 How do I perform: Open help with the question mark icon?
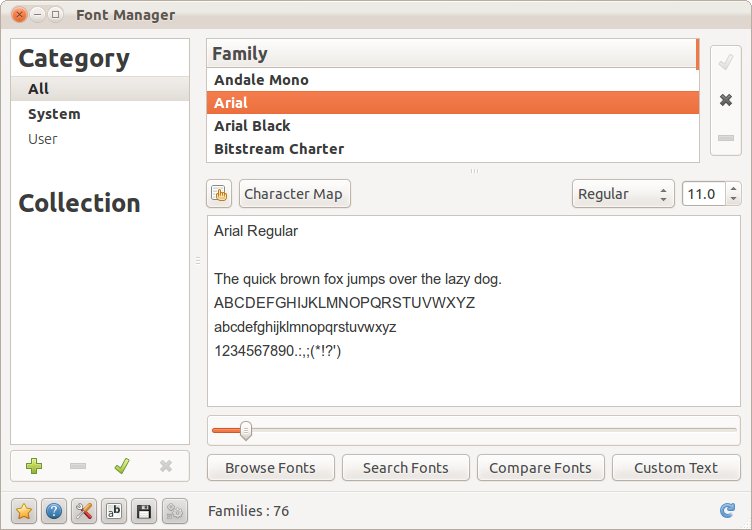(x=54, y=511)
